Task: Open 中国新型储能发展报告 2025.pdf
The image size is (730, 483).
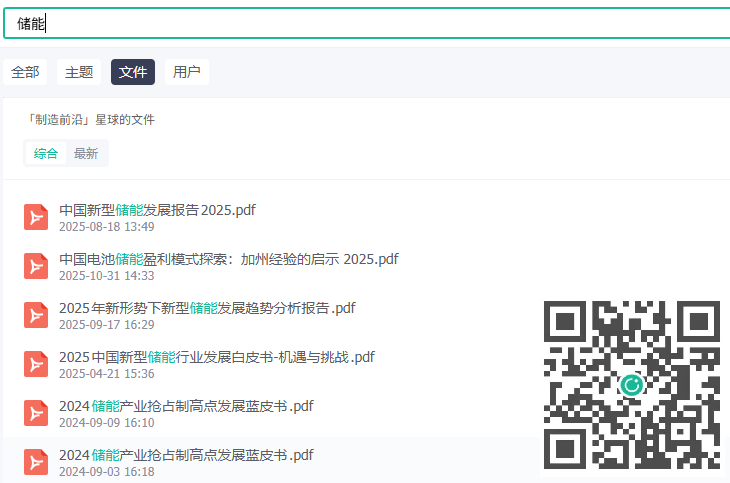Action: click(157, 210)
